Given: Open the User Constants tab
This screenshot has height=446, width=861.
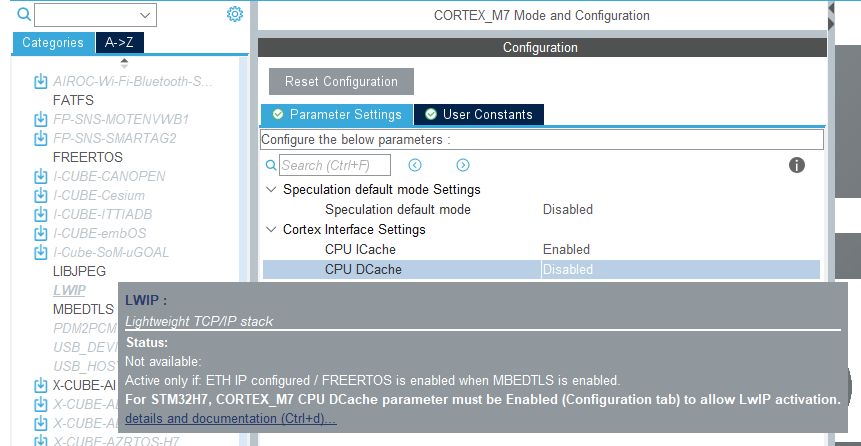Looking at the screenshot, I should (x=479, y=115).
